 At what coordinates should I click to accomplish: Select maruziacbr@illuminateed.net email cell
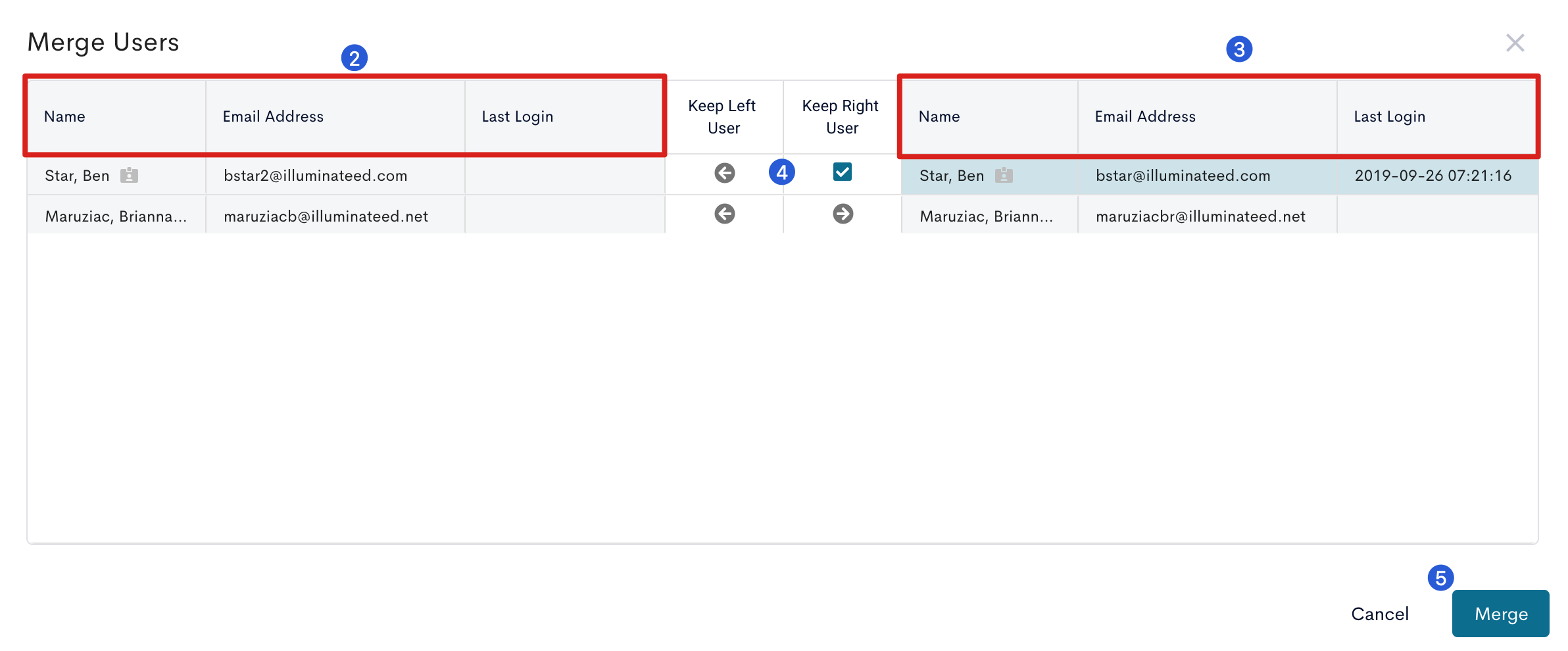[1208, 216]
